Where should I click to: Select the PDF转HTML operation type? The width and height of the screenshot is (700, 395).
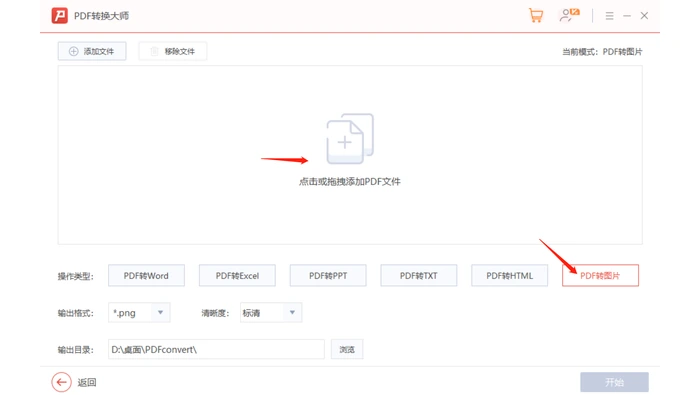pyautogui.click(x=509, y=276)
